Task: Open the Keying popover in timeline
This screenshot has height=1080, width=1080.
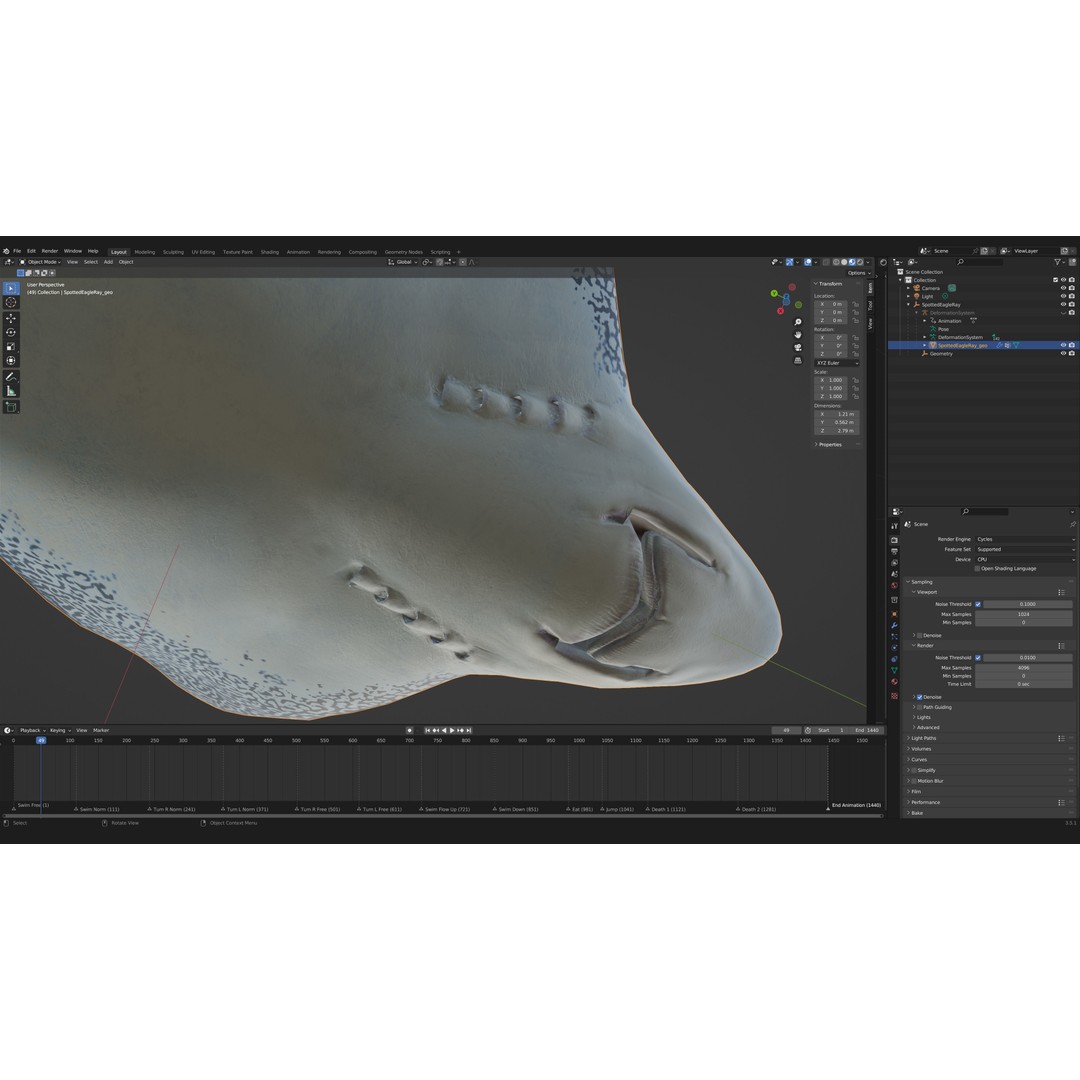Action: pos(59,731)
